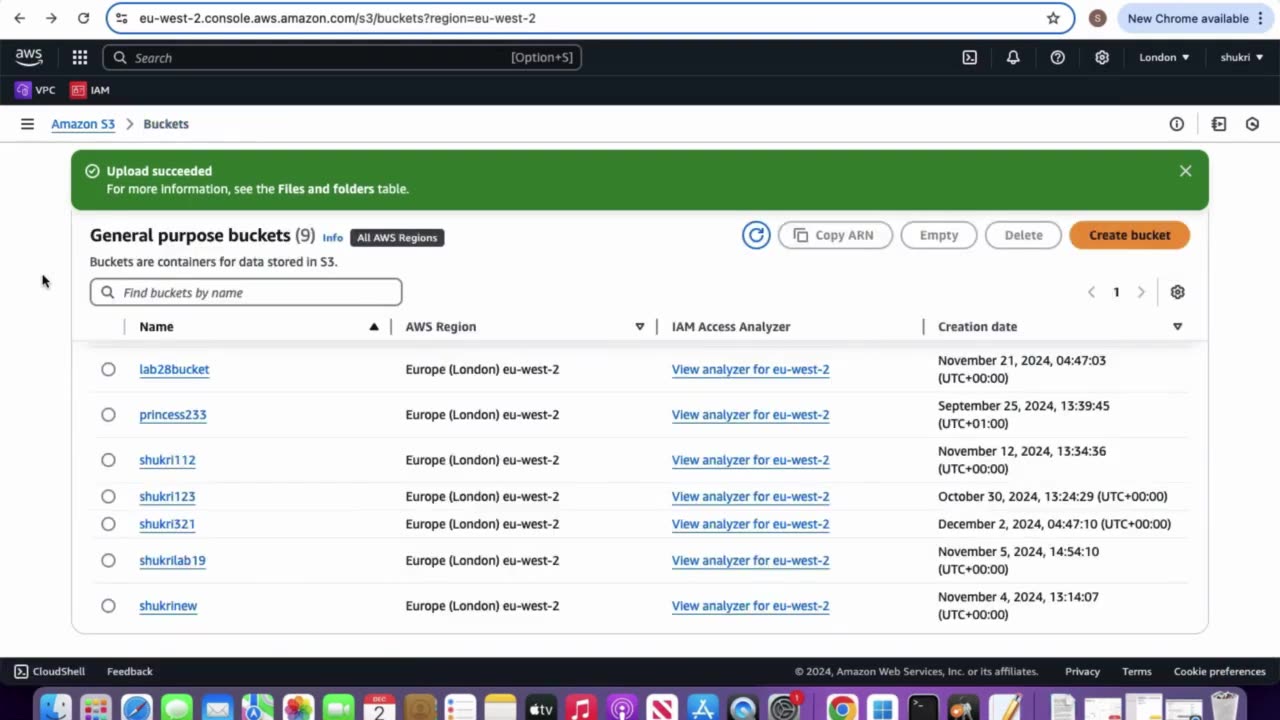This screenshot has height=720, width=1280.
Task: Sort by AWS Region column arrow
Action: (640, 327)
